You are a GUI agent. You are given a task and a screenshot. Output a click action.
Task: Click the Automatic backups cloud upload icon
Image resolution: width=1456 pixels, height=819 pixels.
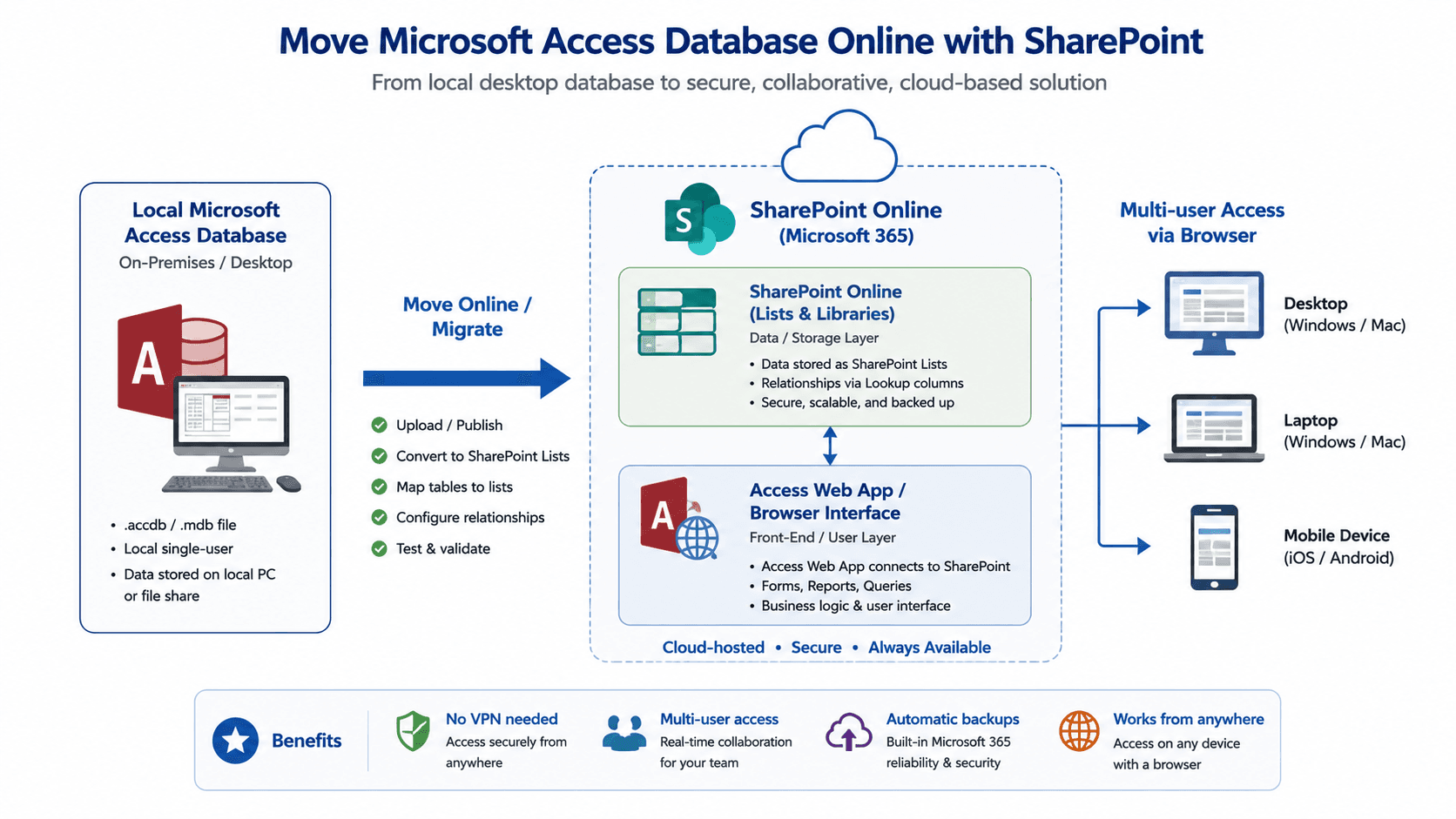pyautogui.click(x=849, y=732)
